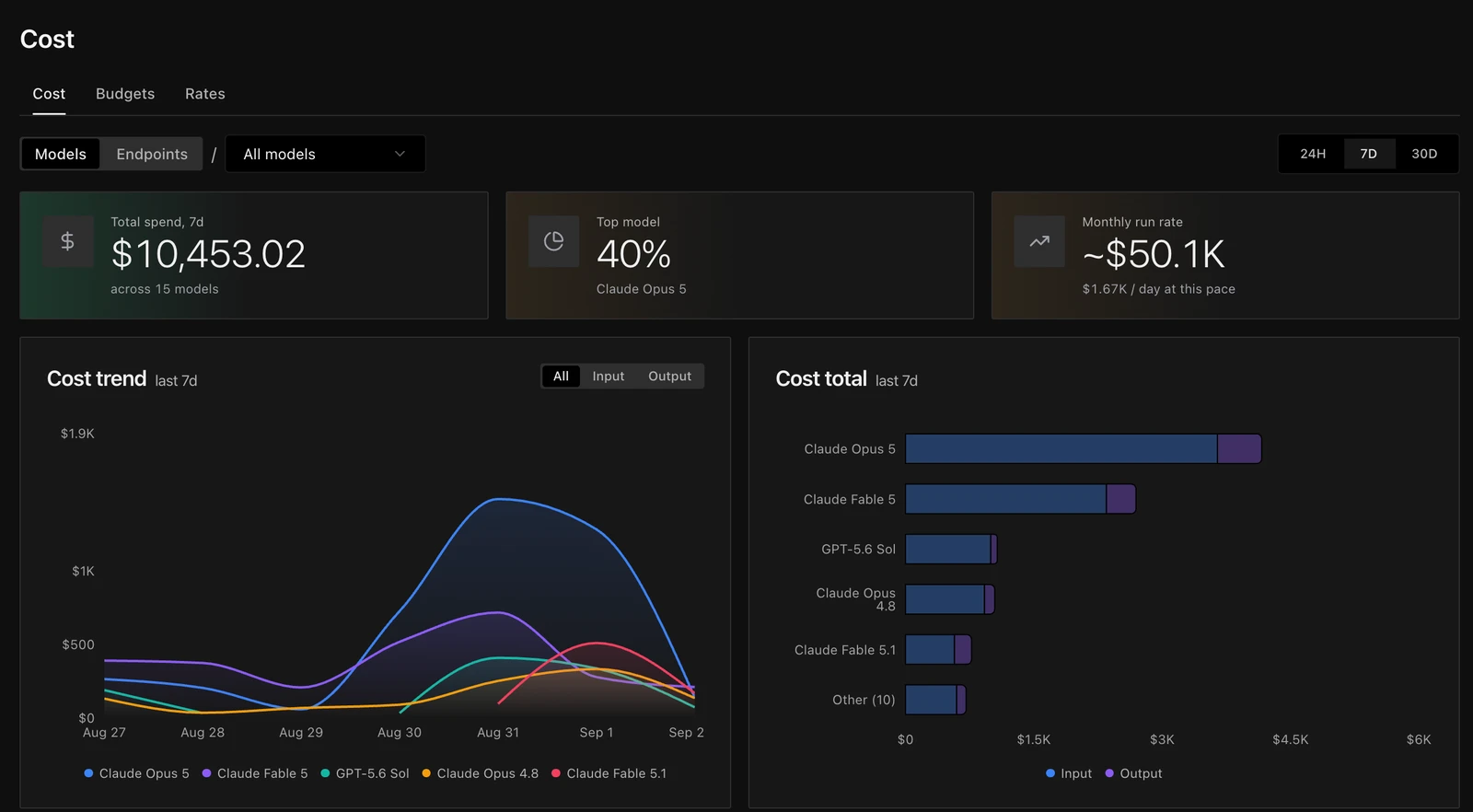
Task: Toggle GPT-5.6 Sol in trend legend
Action: [x=365, y=773]
